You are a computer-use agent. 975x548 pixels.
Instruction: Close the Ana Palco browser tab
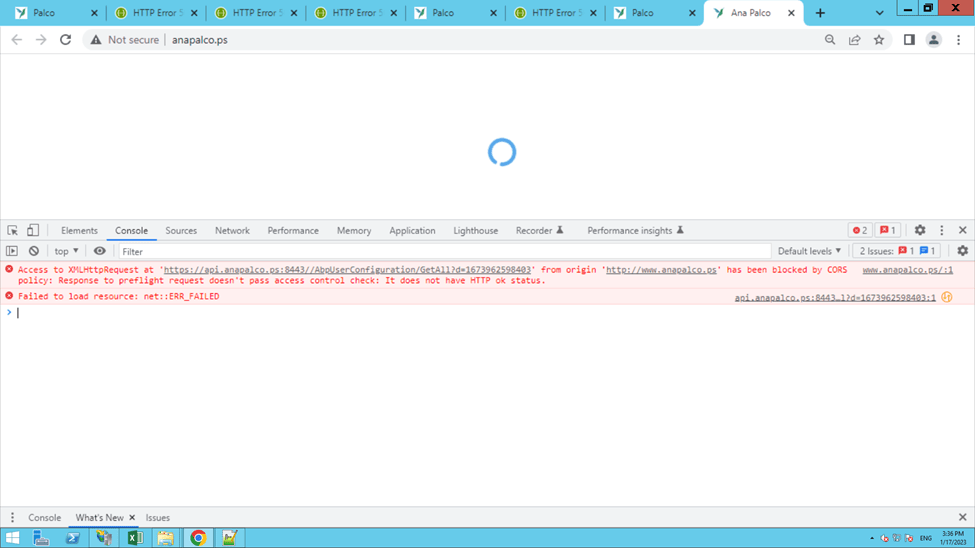tap(791, 13)
